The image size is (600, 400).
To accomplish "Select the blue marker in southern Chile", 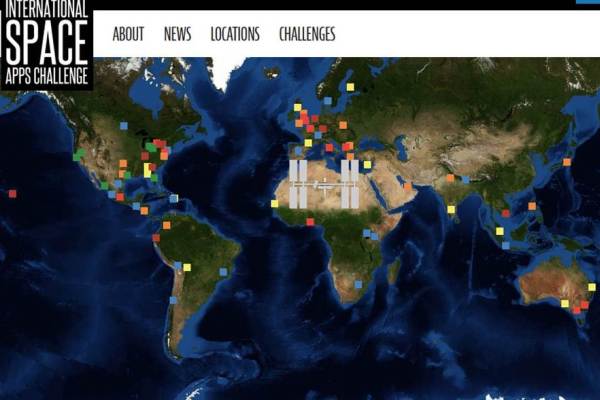I will [173, 299].
